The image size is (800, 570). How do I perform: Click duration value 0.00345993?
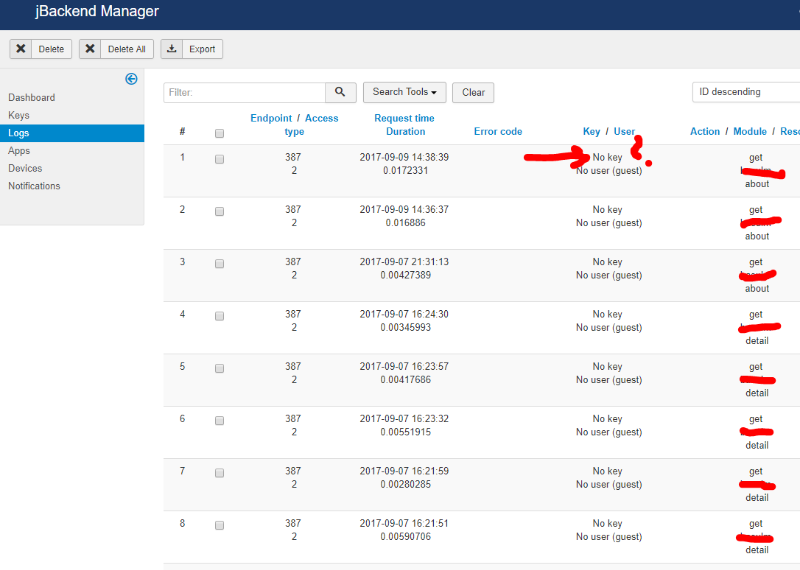pyautogui.click(x=406, y=327)
